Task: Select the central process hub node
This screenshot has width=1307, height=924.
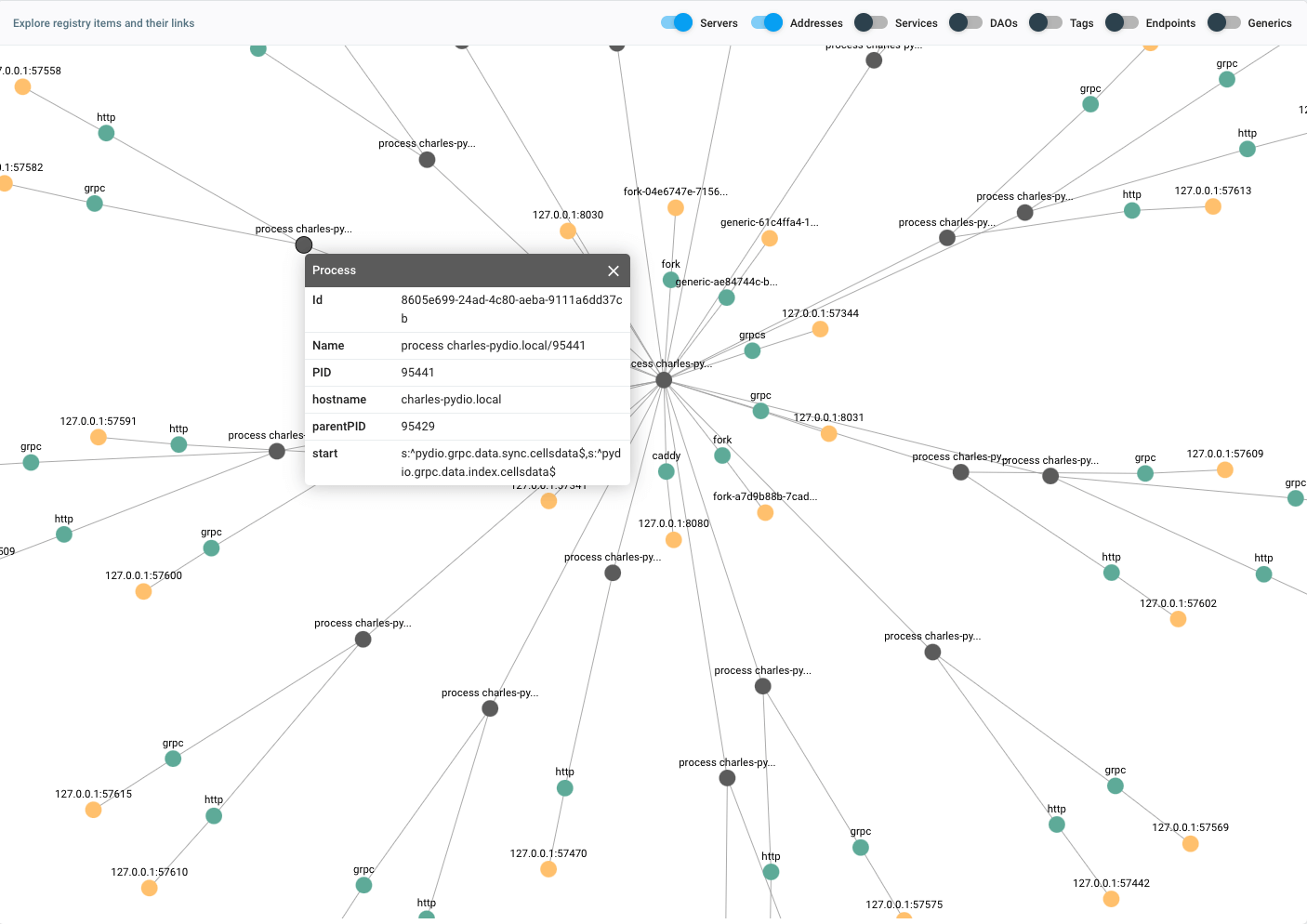Action: [664, 380]
